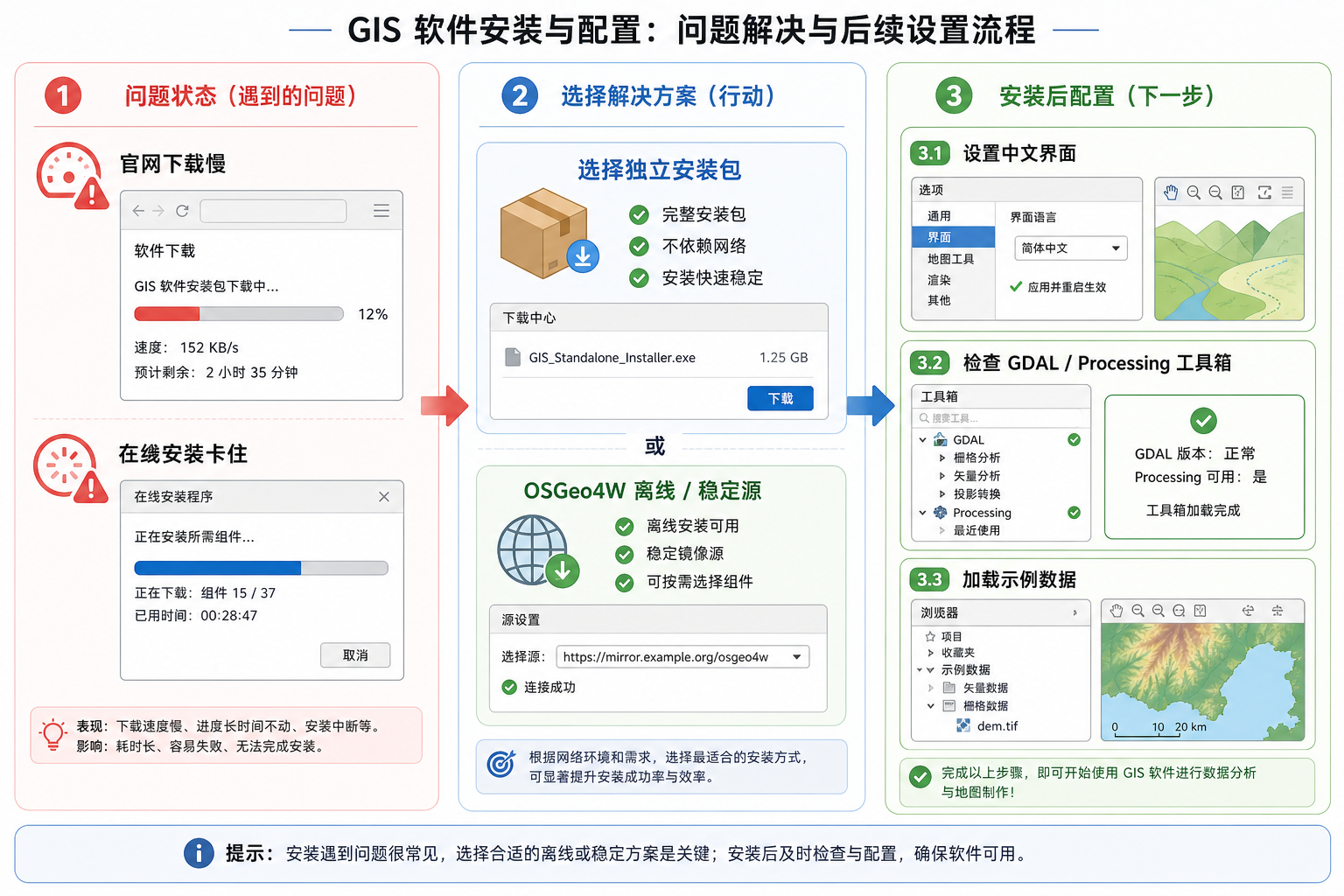Select 其他 in the 选项 list
The image size is (1344, 896).
954,300
